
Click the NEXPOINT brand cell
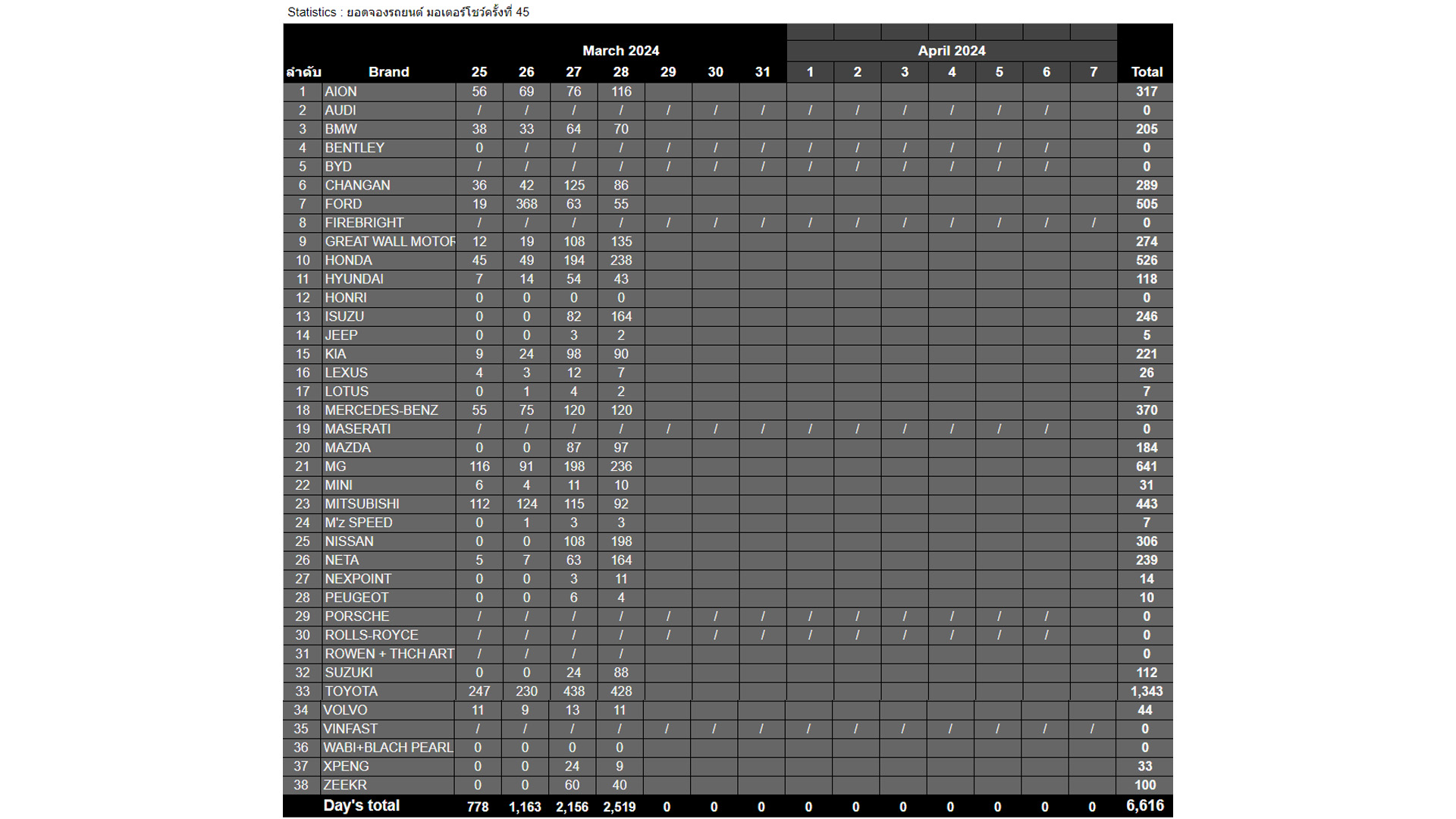[388, 579]
